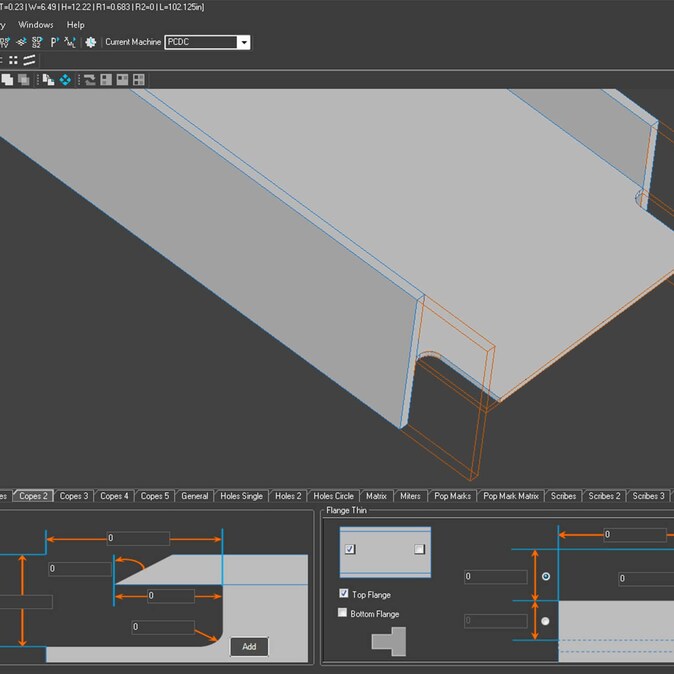Check the Bottom Flange checkbox
674x674 pixels.
(x=342, y=613)
